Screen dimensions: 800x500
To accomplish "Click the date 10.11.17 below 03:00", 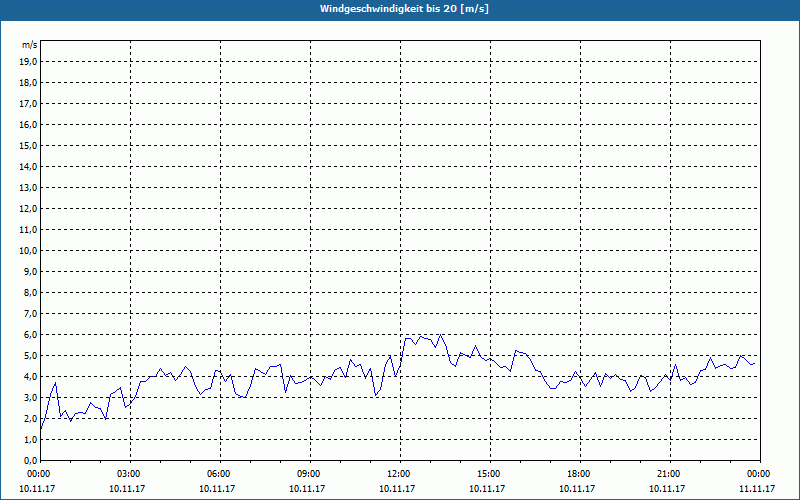I will pyautogui.click(x=127, y=488).
